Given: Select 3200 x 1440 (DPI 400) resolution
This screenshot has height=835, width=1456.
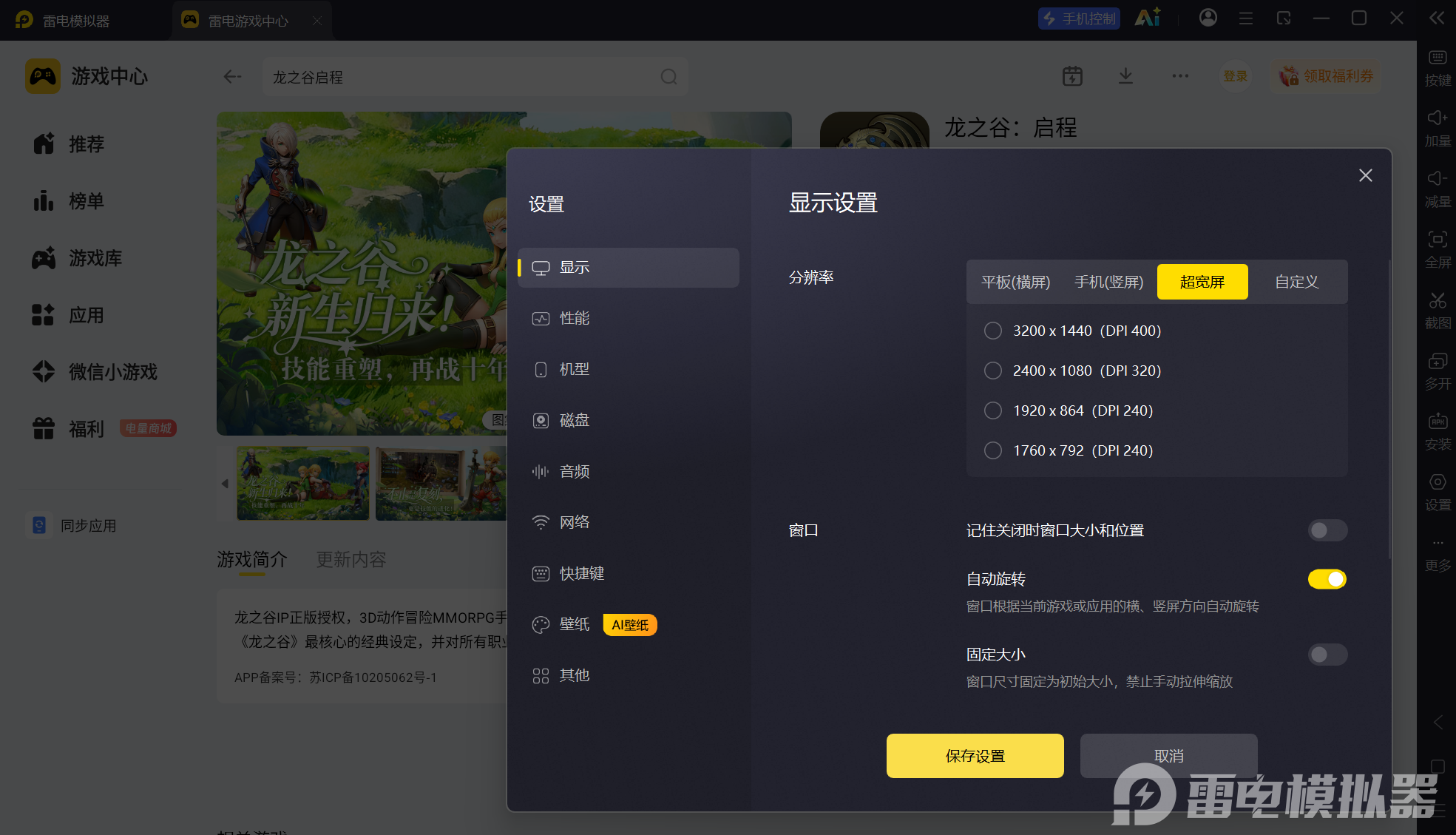Looking at the screenshot, I should coord(1073,331).
